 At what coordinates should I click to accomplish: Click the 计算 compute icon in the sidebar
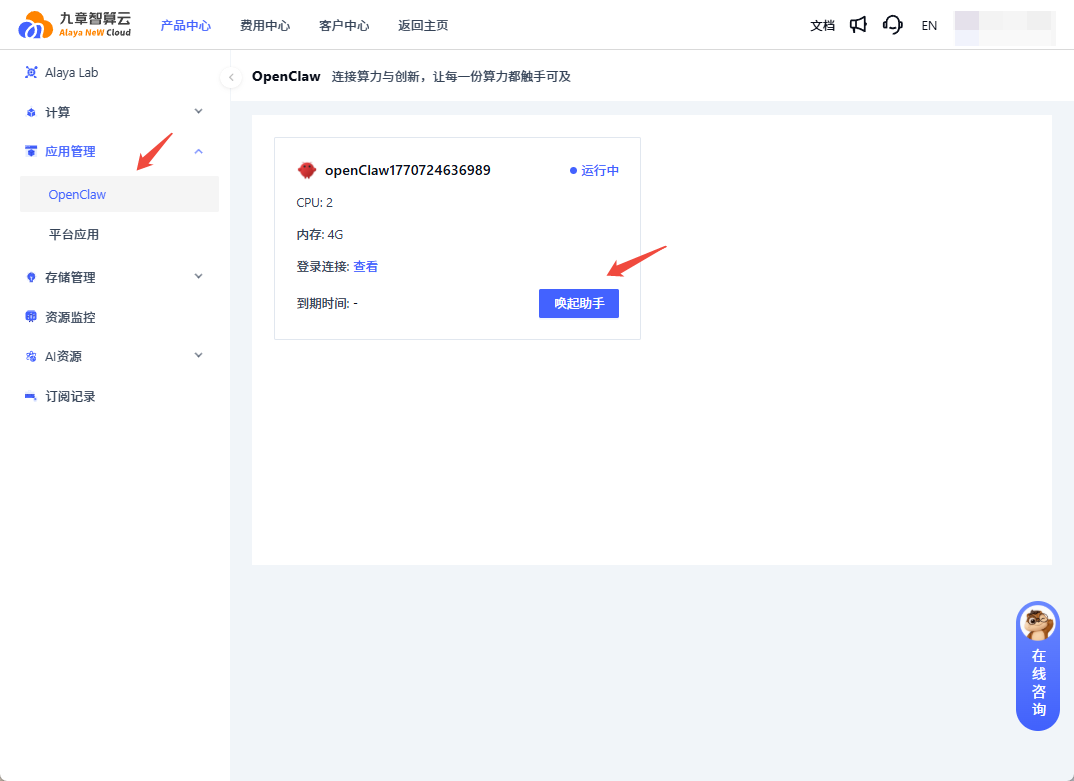pyautogui.click(x=30, y=111)
